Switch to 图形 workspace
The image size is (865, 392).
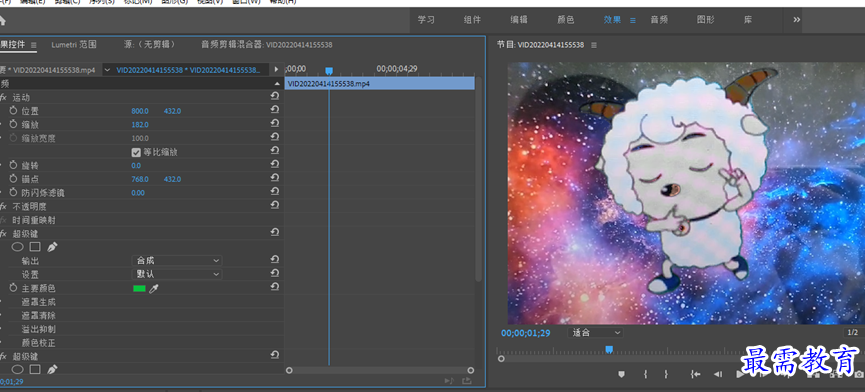coord(706,20)
